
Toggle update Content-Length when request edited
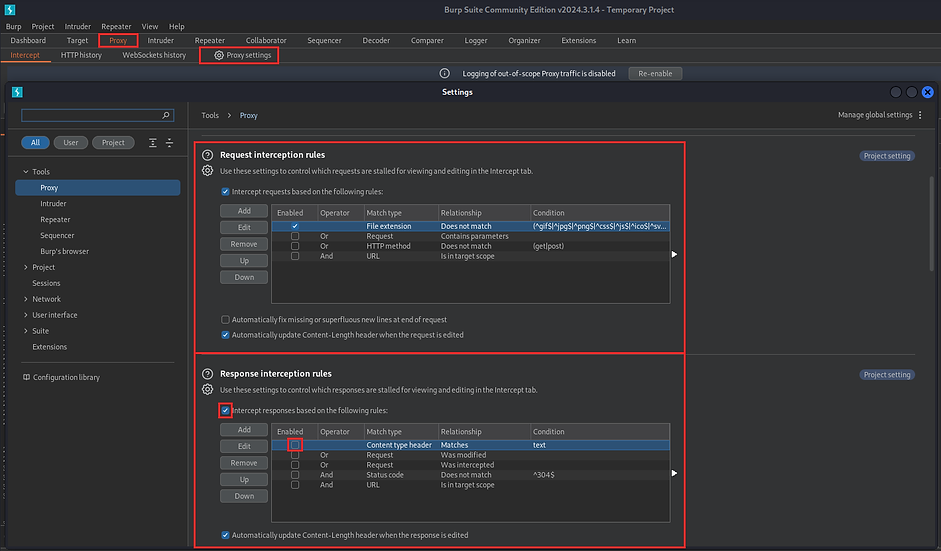[225, 335]
